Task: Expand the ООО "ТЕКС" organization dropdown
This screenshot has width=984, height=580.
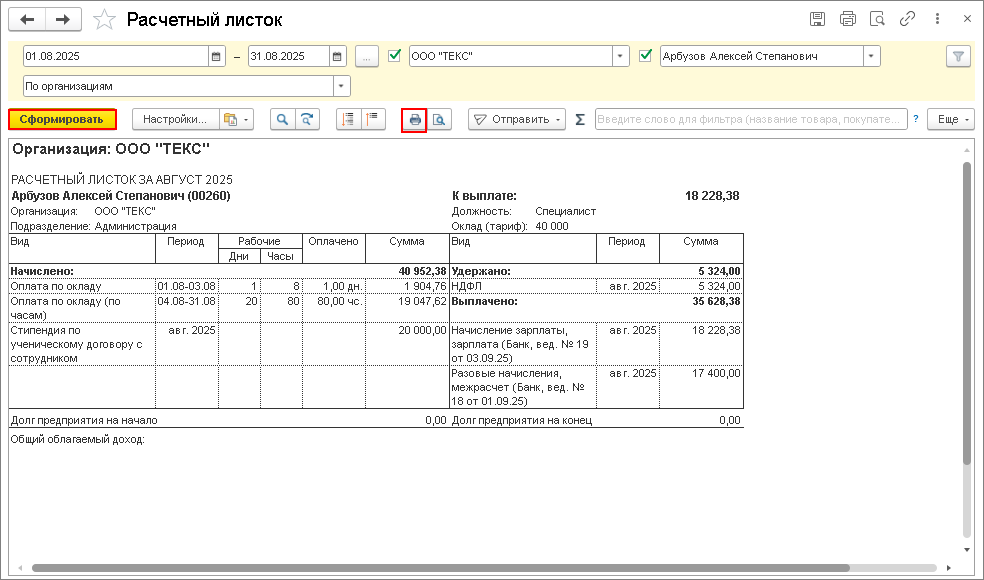Action: [620, 56]
